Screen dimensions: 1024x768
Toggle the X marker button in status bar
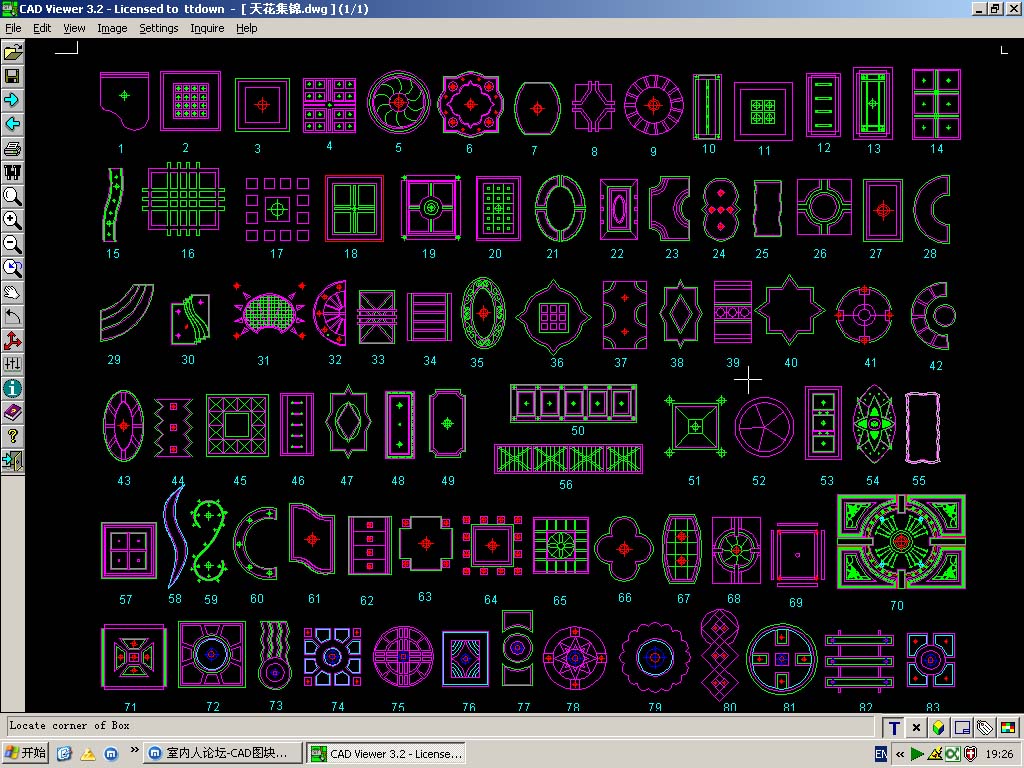coord(916,728)
